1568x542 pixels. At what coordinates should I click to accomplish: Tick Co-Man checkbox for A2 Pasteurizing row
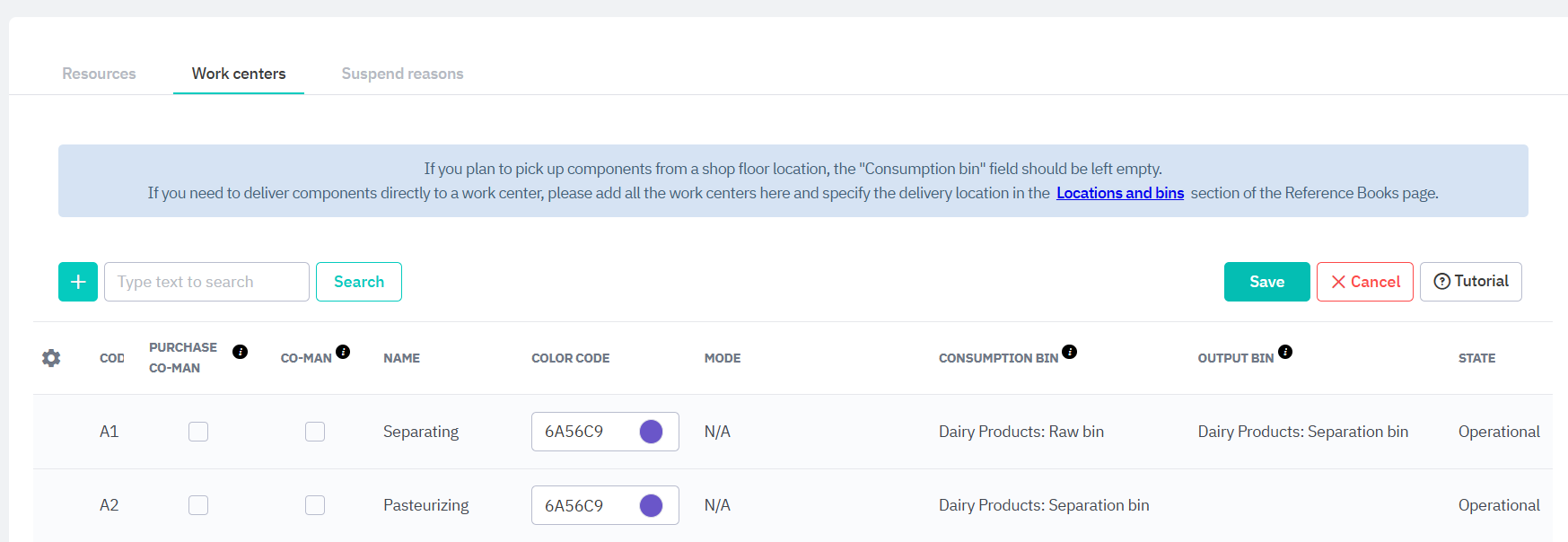[315, 505]
